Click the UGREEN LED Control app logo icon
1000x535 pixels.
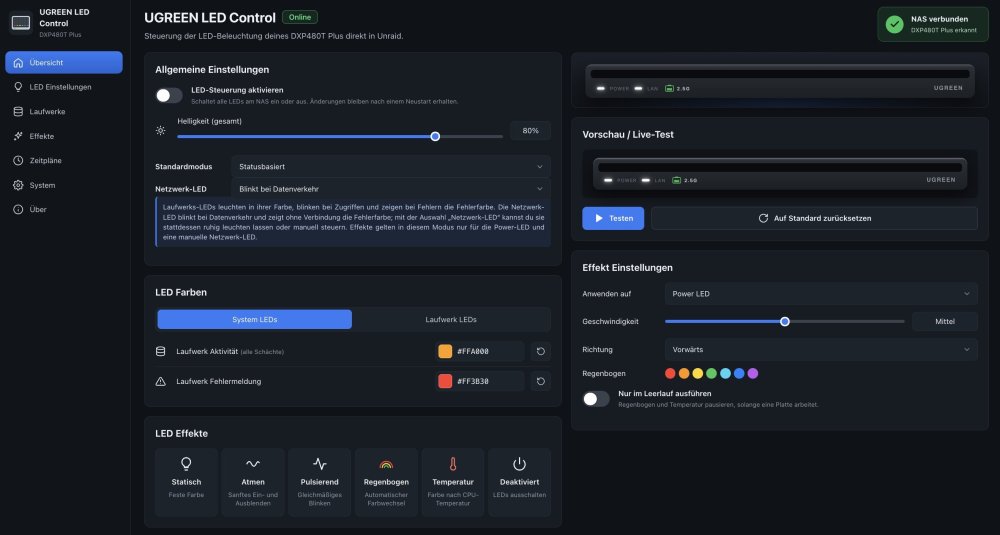21,23
